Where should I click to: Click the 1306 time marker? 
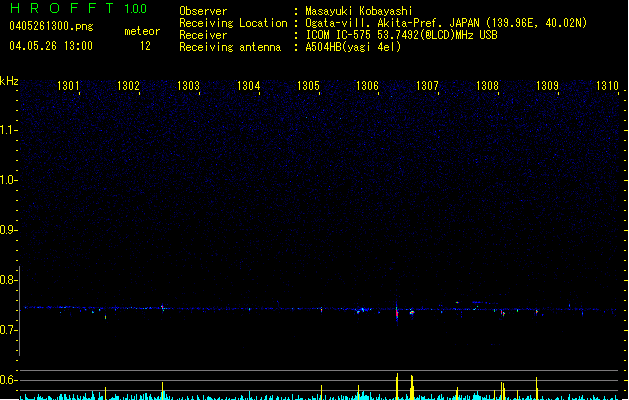pos(367,86)
